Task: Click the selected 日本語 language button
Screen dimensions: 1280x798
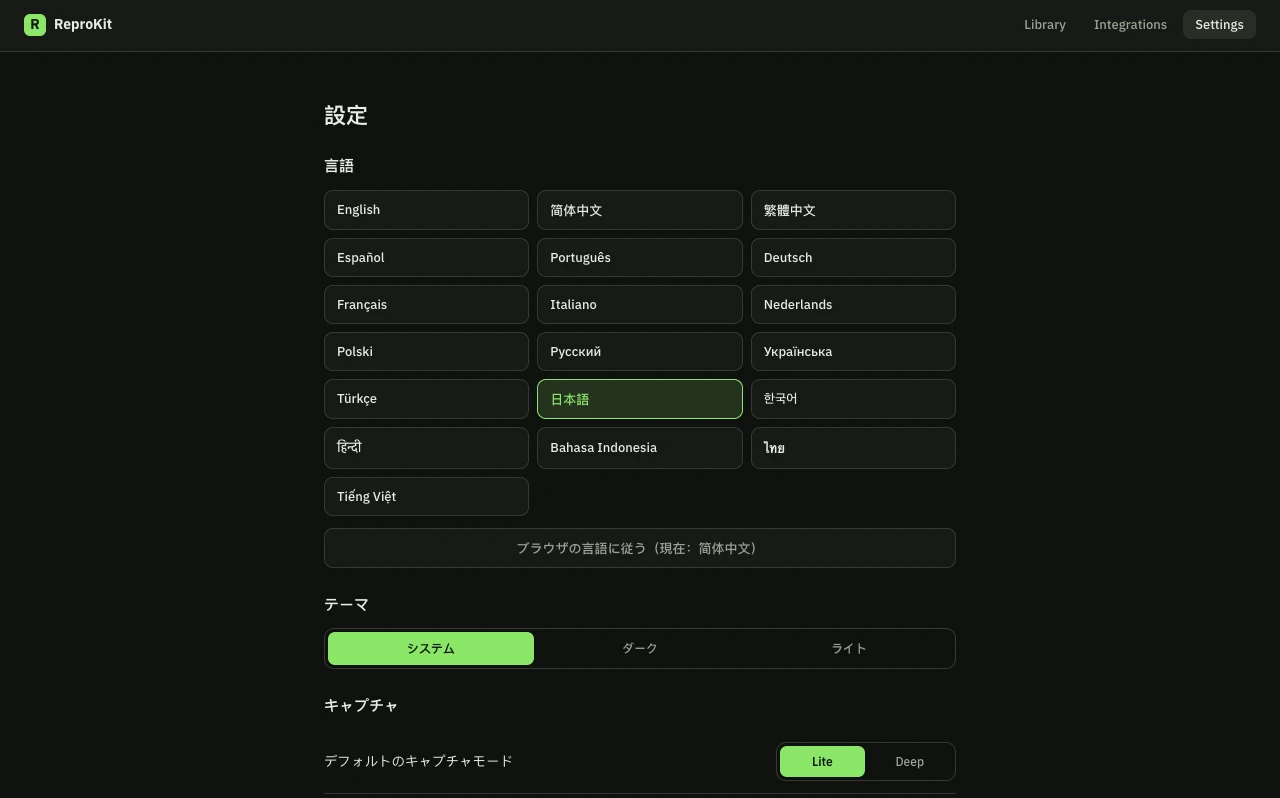Action: click(x=640, y=399)
